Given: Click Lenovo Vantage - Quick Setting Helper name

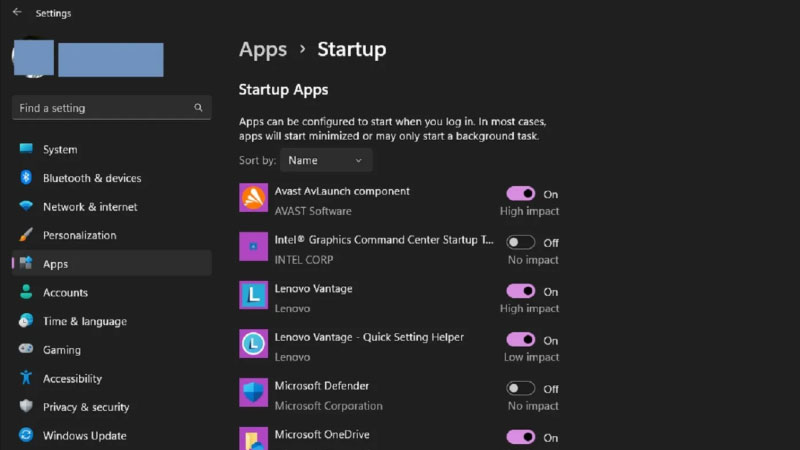Looking at the screenshot, I should pyautogui.click(x=369, y=337).
